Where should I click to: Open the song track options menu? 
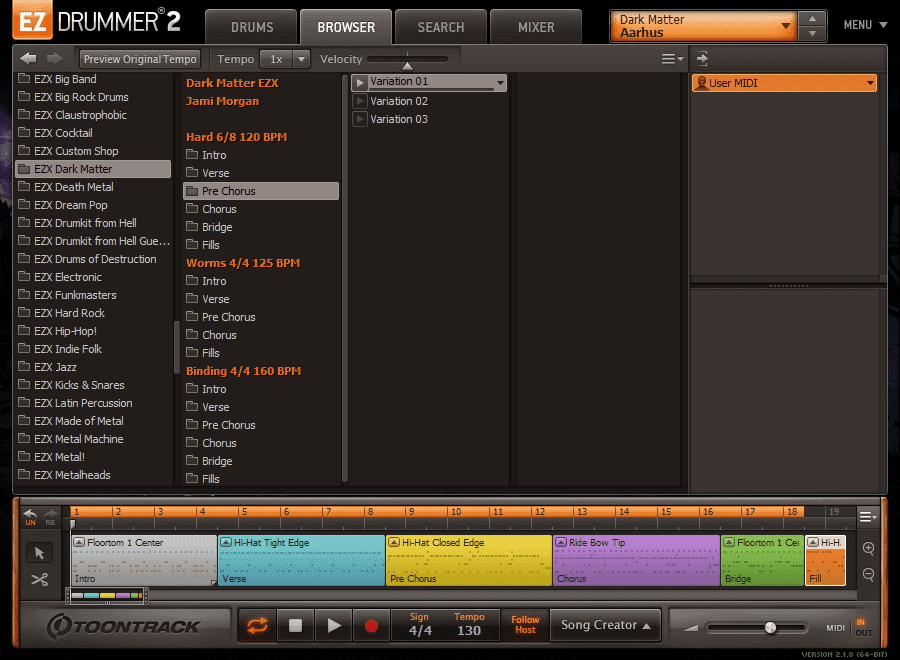click(x=867, y=517)
